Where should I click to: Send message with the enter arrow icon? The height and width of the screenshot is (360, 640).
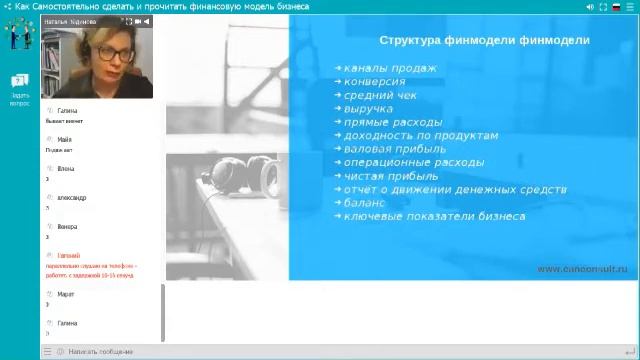631,351
